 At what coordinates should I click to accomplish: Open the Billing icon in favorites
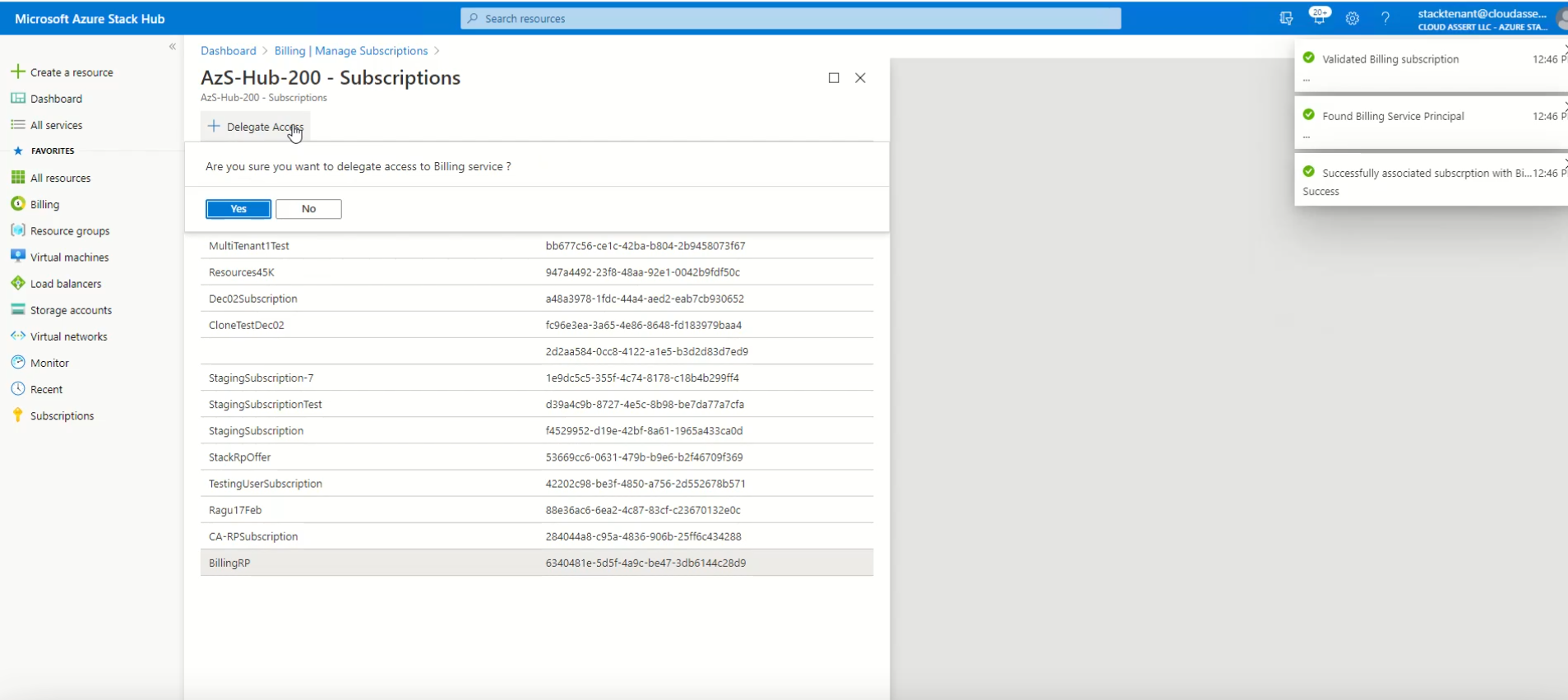click(x=17, y=203)
